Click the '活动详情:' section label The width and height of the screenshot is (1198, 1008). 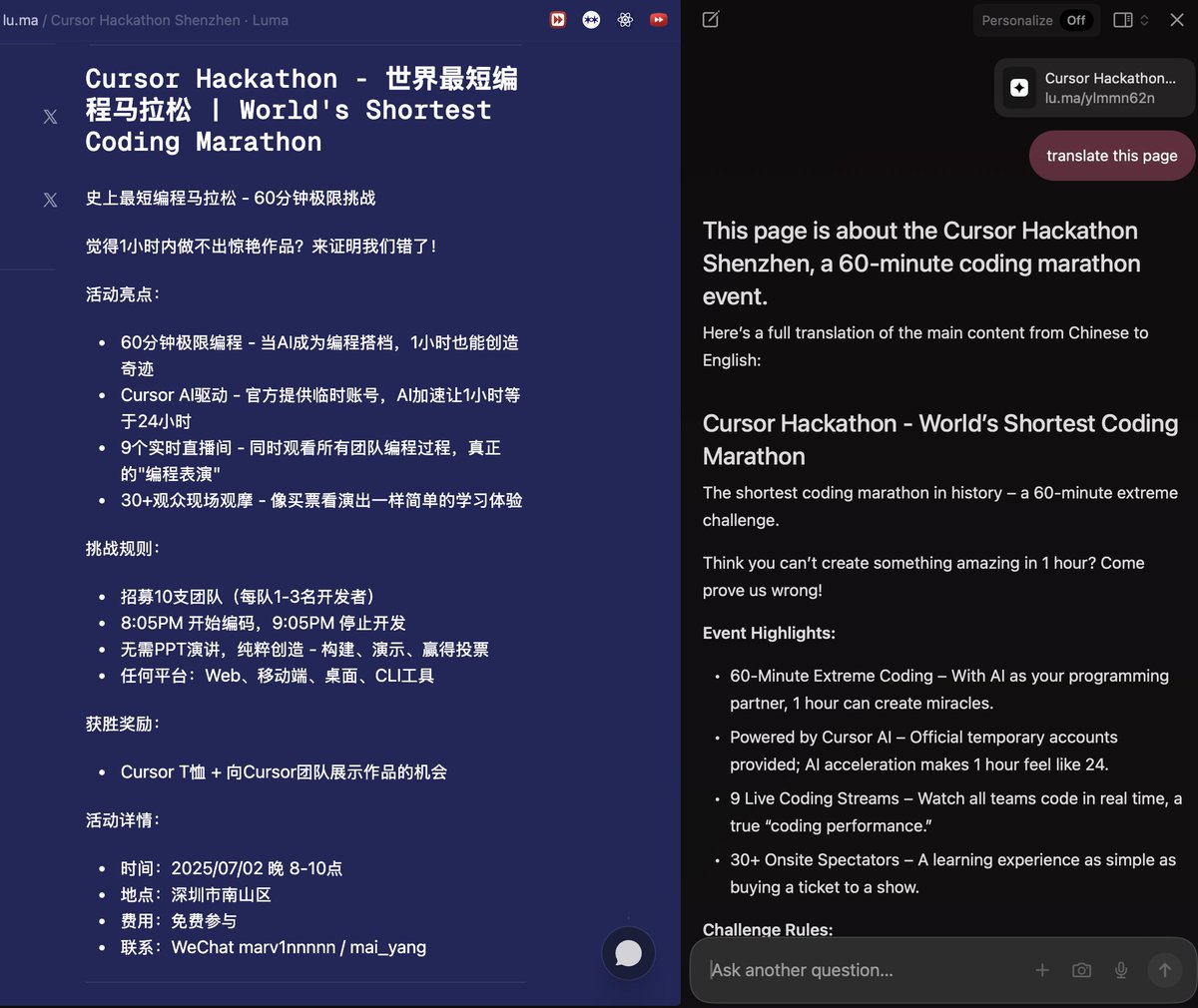click(123, 820)
